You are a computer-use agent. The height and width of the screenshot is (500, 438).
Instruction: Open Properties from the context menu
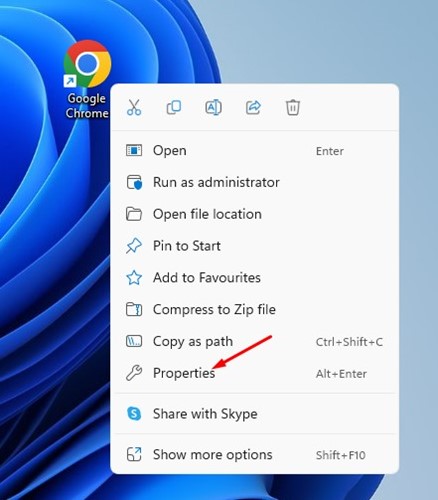pos(254,373)
